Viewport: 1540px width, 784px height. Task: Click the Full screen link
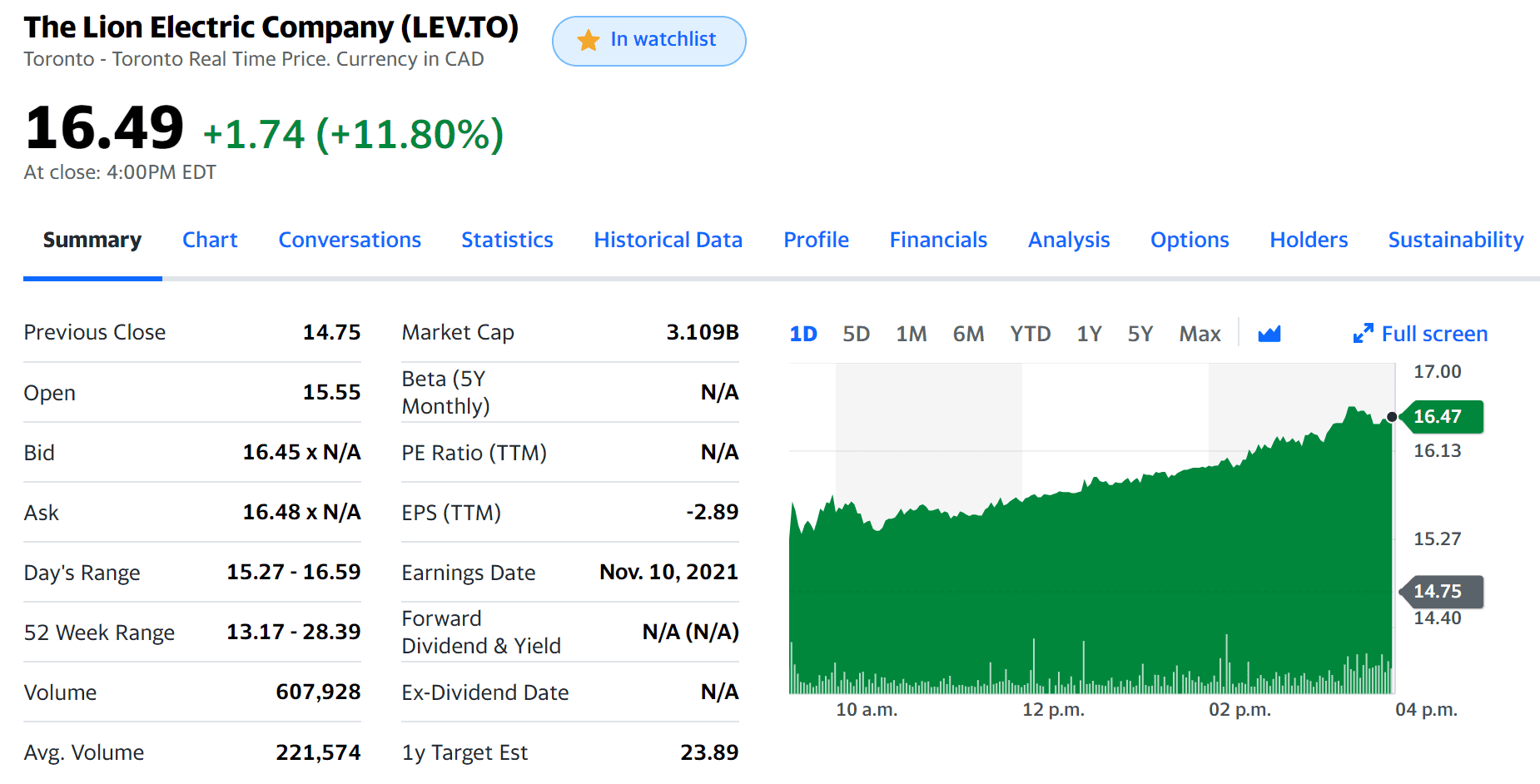click(1434, 333)
